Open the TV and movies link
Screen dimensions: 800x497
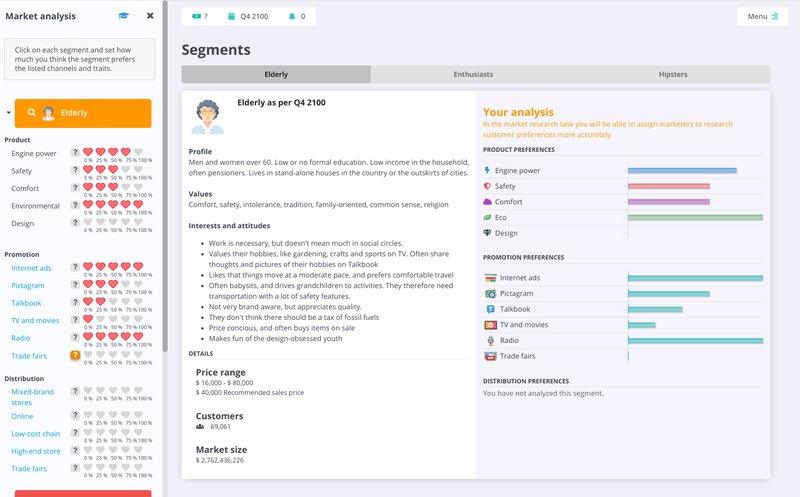pos(35,320)
